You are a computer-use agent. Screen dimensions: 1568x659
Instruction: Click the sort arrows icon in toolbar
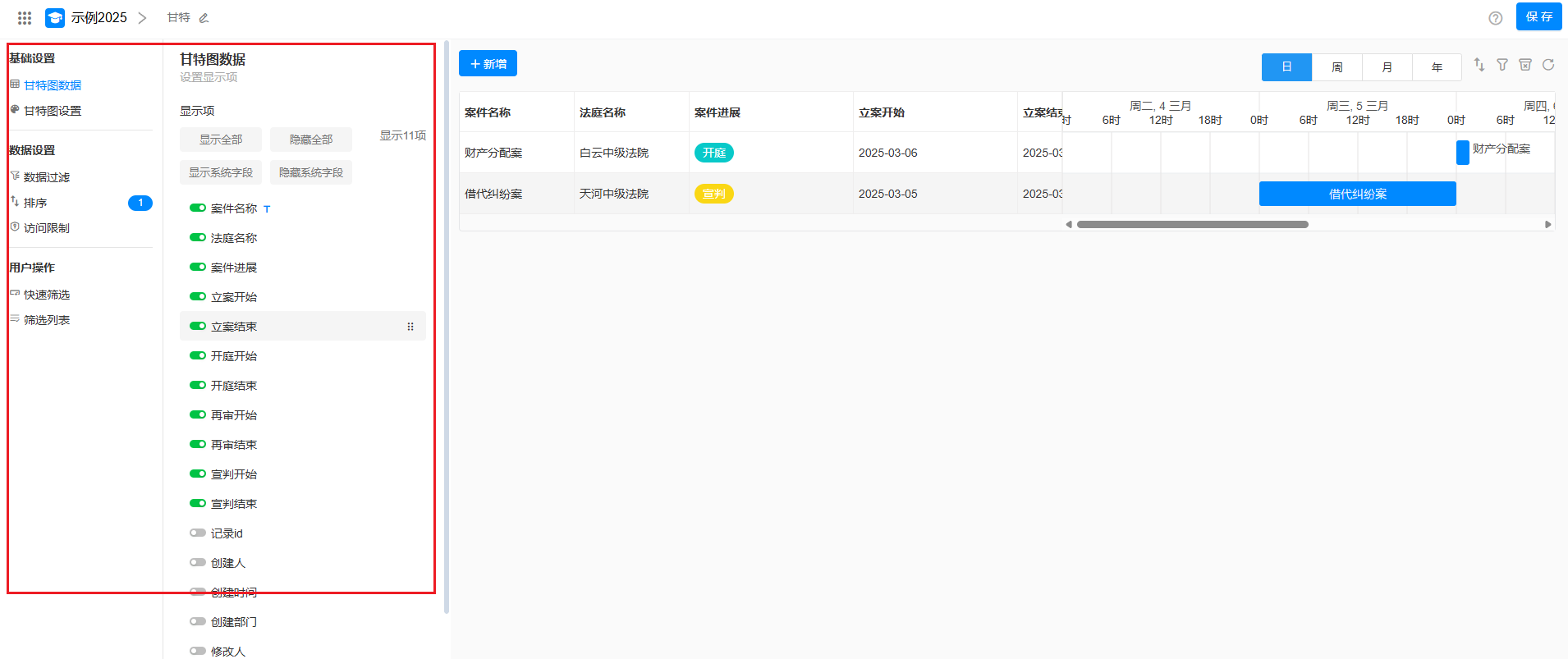coord(1479,65)
